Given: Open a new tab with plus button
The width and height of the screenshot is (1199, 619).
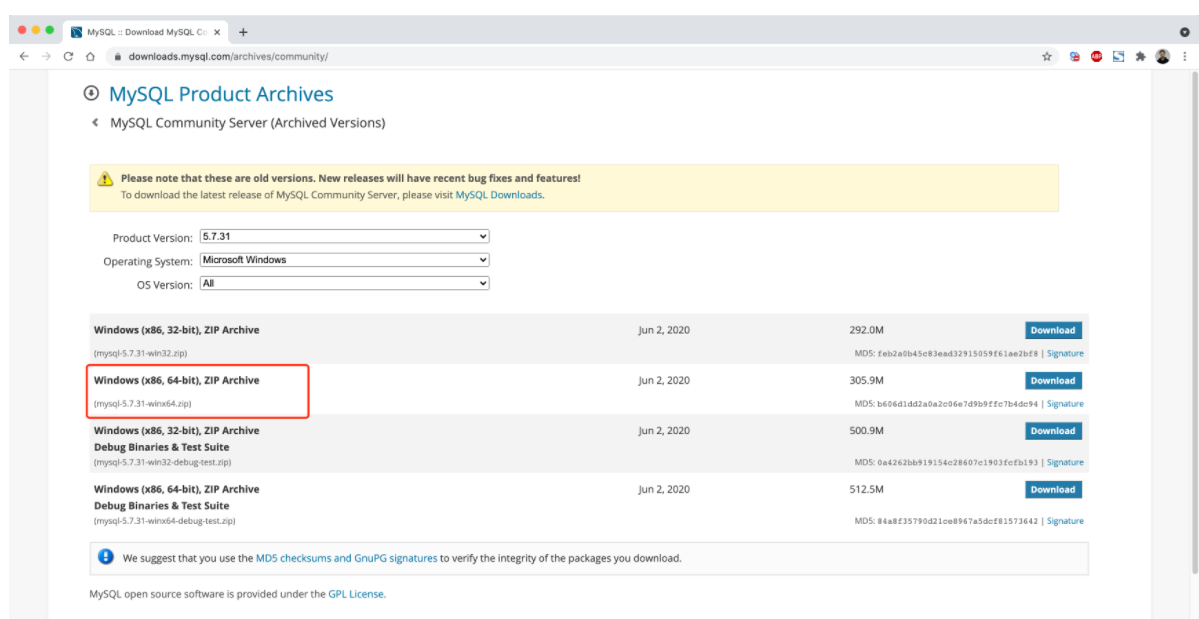Looking at the screenshot, I should 243,31.
